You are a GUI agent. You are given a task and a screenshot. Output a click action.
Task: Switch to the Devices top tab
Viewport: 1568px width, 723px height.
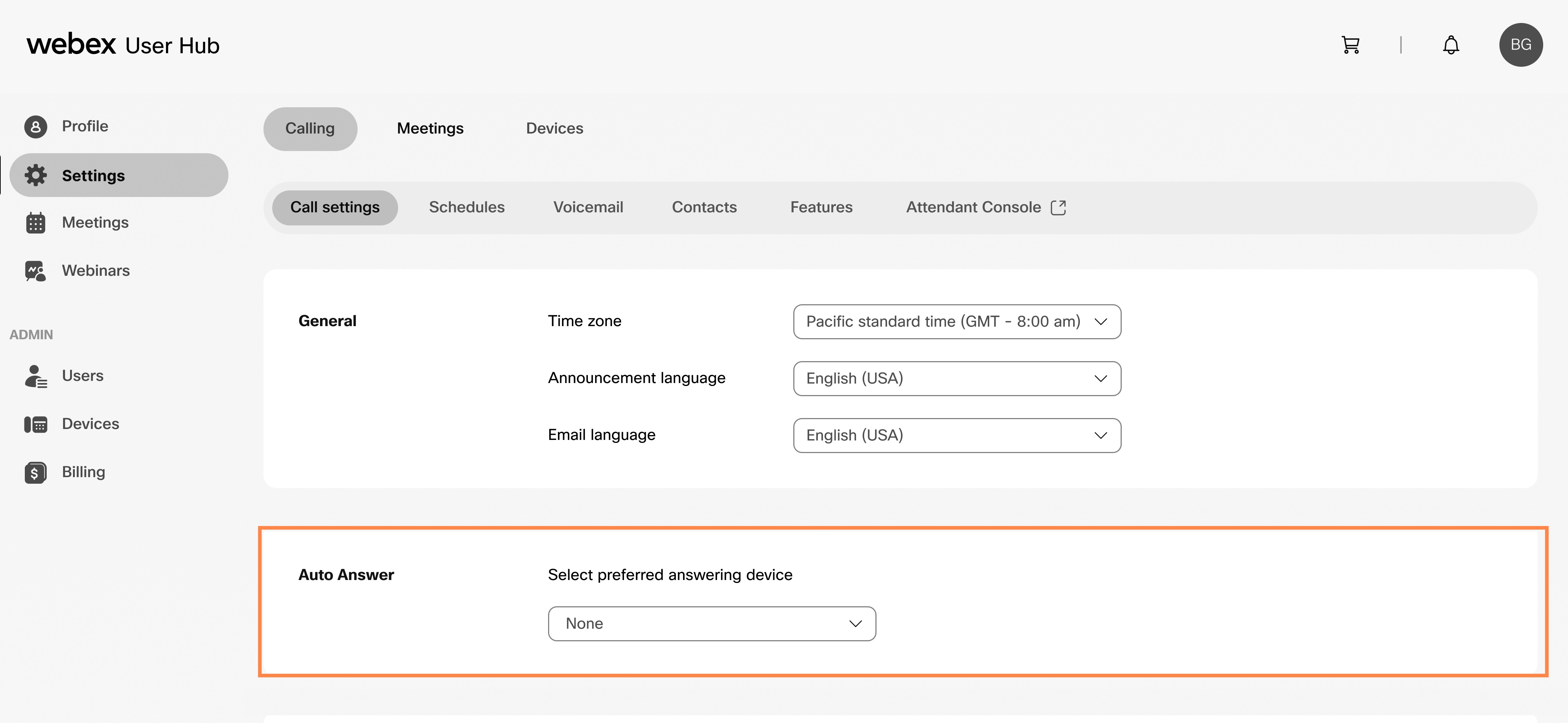tap(555, 128)
